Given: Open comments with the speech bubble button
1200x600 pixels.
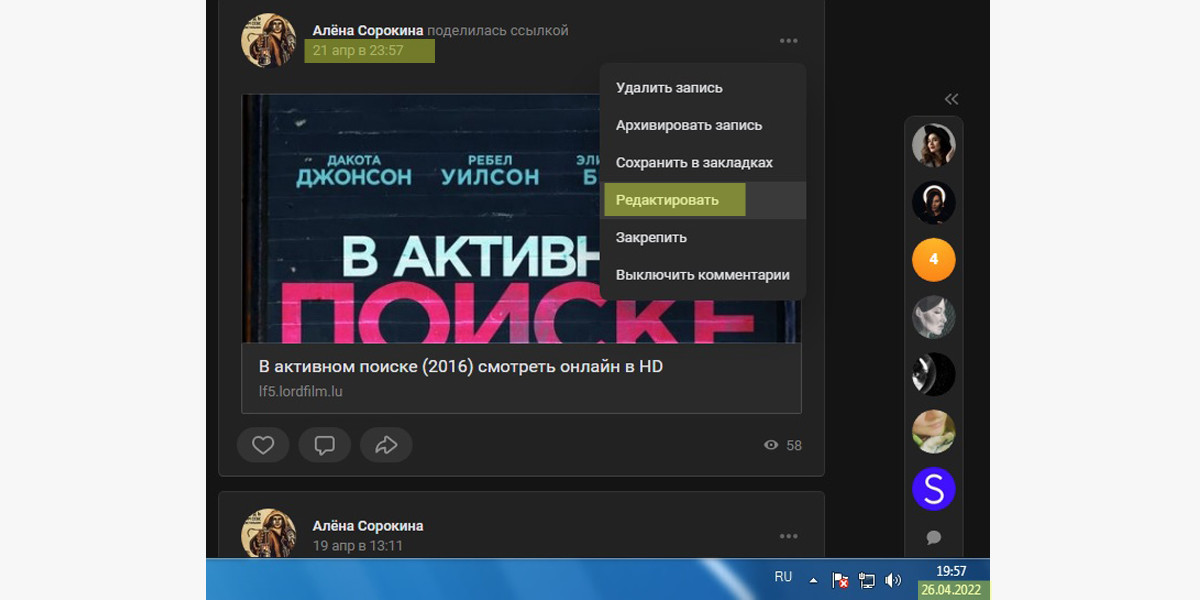Looking at the screenshot, I should [x=324, y=445].
